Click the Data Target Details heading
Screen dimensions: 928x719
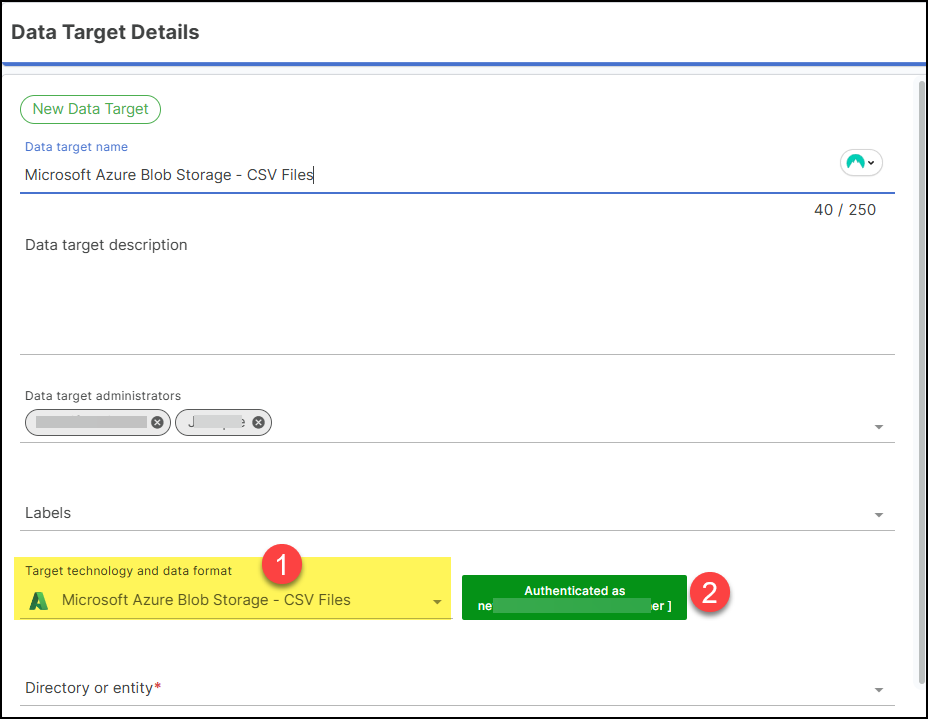coord(105,32)
